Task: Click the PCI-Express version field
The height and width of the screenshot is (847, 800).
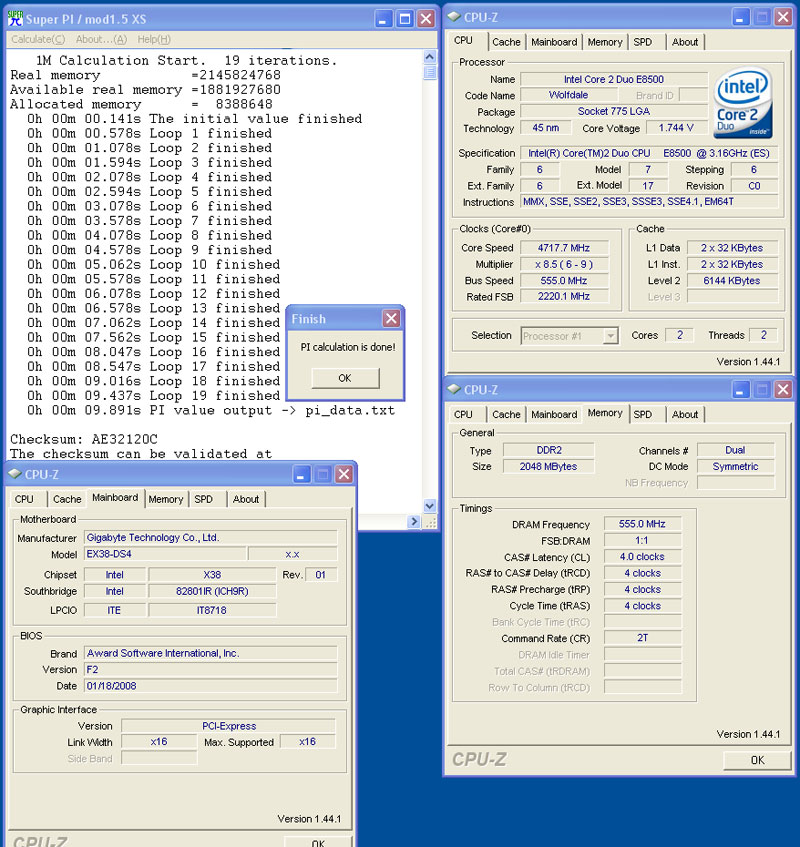Action: pyautogui.click(x=228, y=726)
